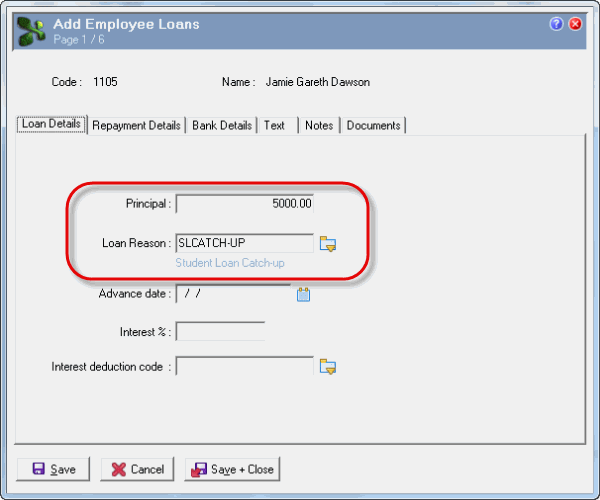Click the Save + Close button
The height and width of the screenshot is (500, 600).
(232, 469)
